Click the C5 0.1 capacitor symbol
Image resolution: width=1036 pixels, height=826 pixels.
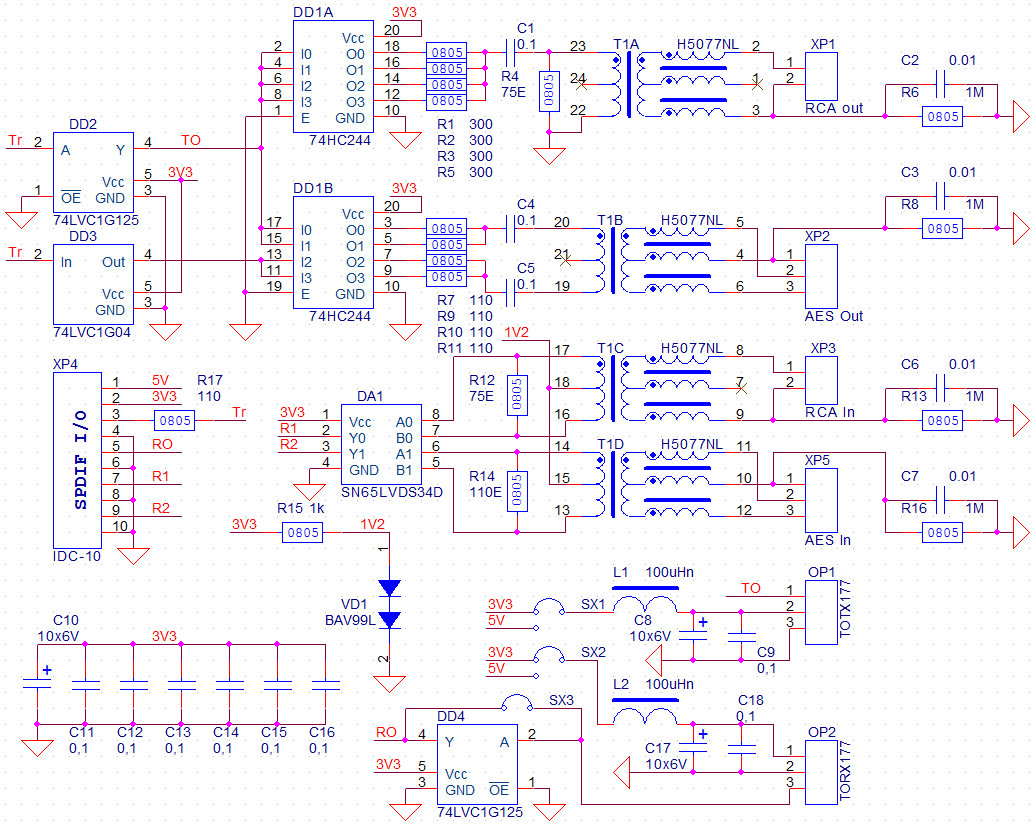pyautogui.click(x=510, y=292)
